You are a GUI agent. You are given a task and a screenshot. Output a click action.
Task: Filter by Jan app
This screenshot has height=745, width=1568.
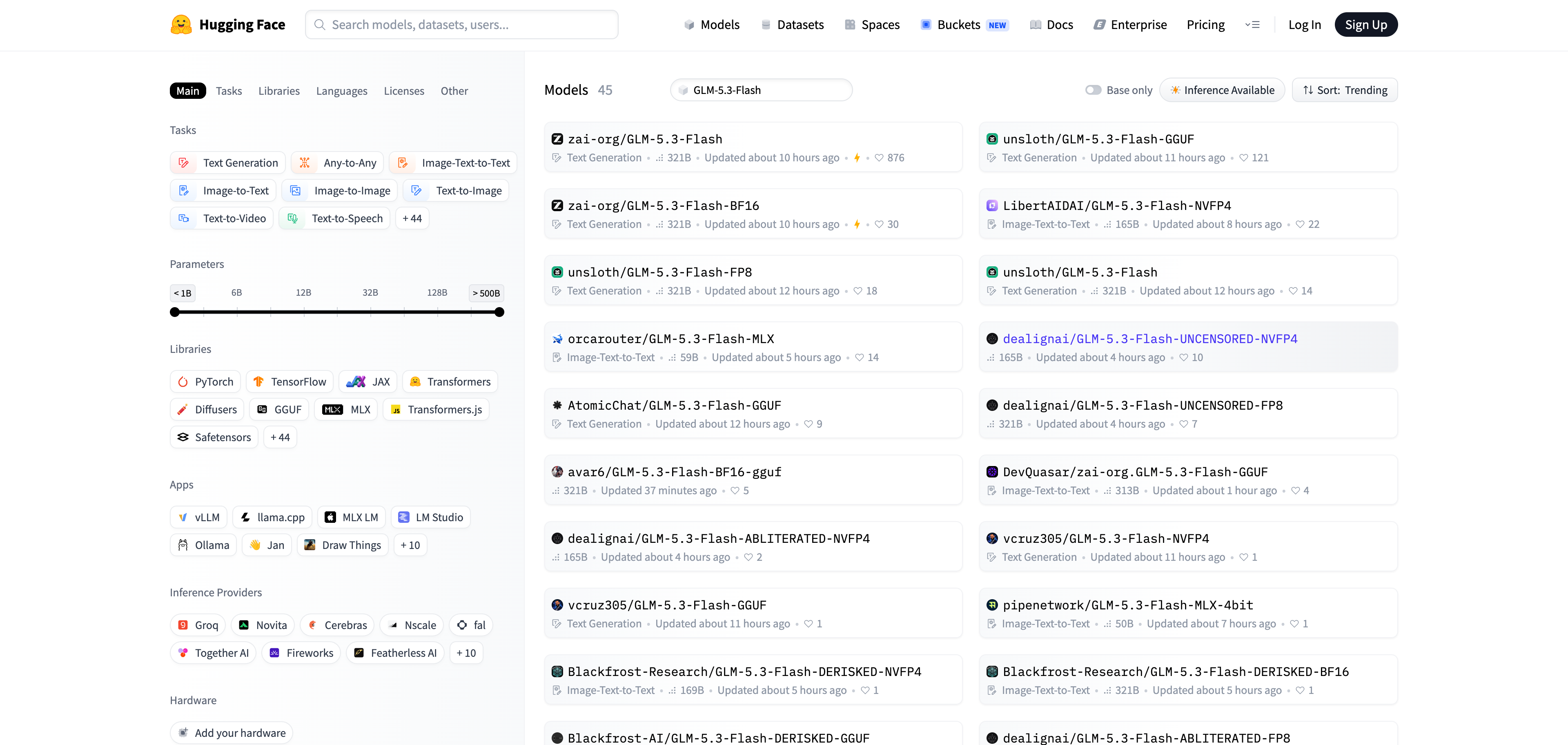[267, 545]
